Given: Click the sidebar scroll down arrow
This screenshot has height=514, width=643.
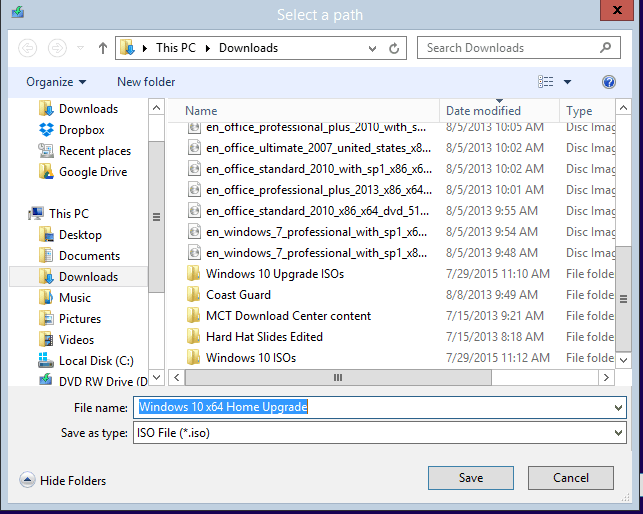Looking at the screenshot, I should pyautogui.click(x=156, y=377).
